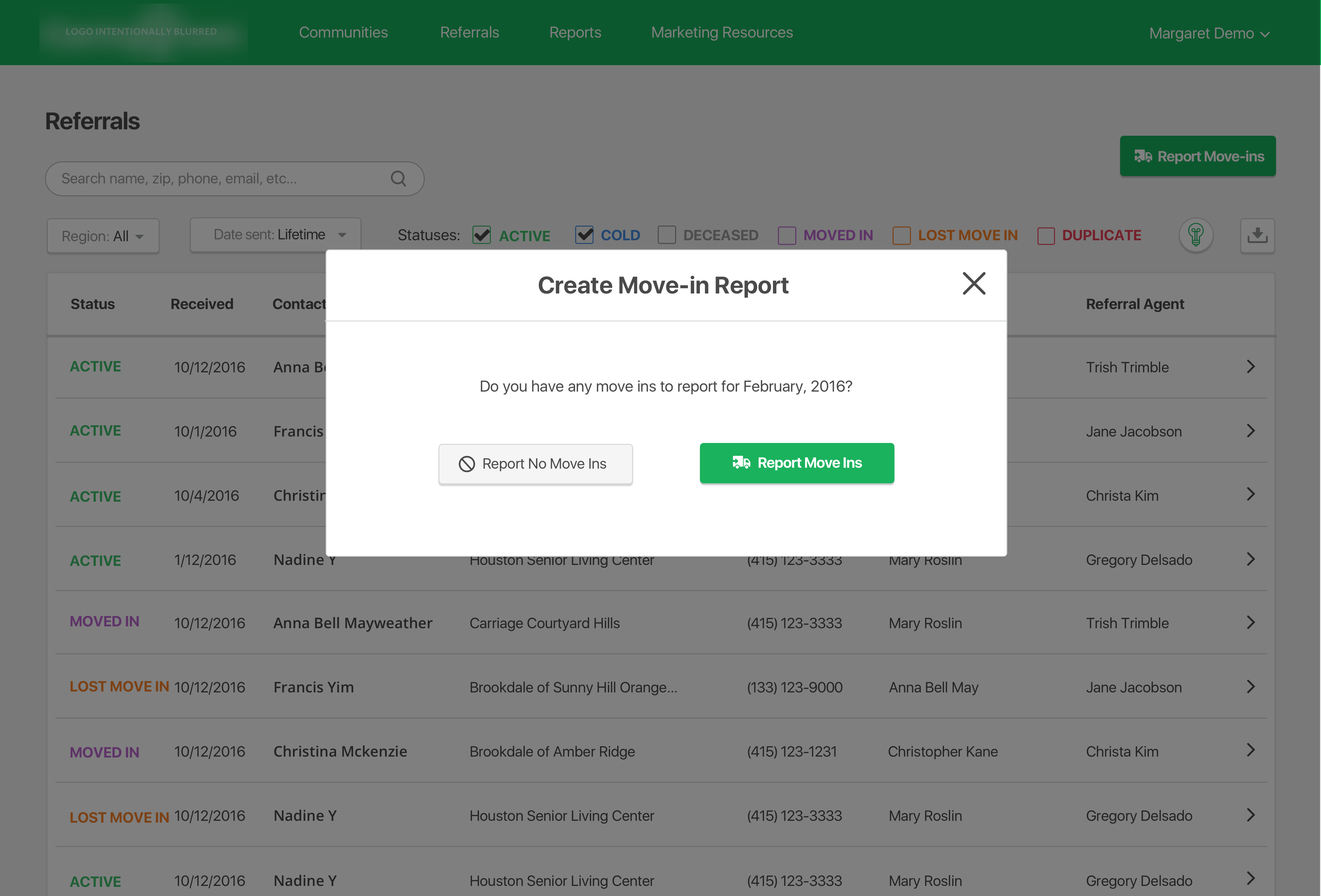
Task: Click the truck icon on Report Move-ins header button
Action: click(1142, 156)
